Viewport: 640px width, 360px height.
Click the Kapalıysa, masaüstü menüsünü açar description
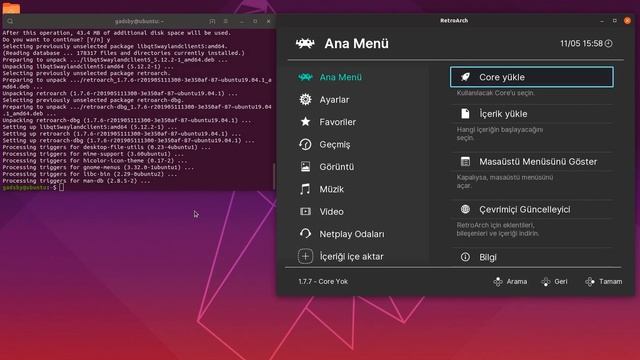coord(505,181)
